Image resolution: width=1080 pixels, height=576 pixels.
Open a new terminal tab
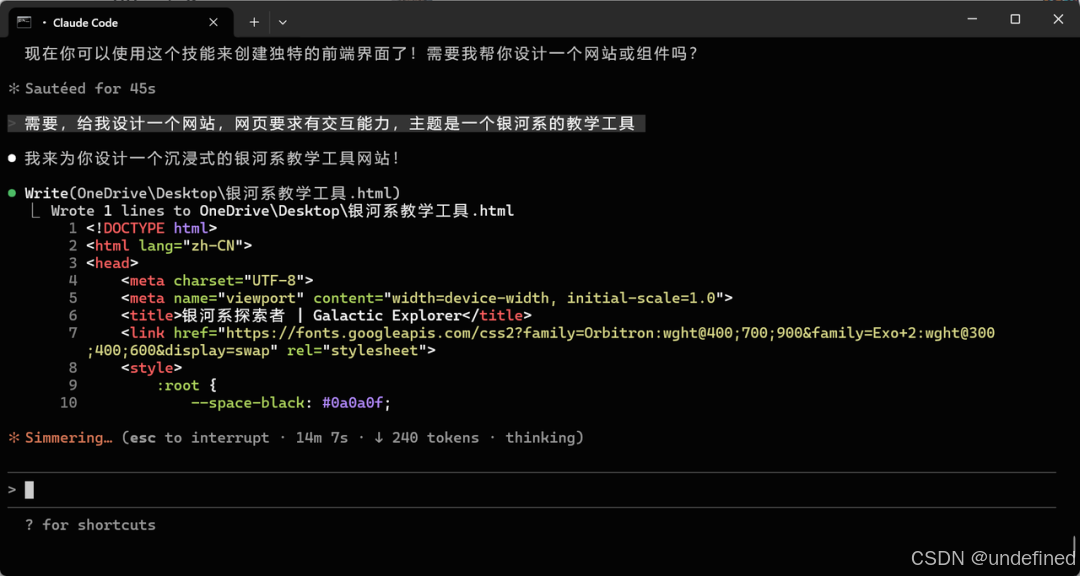pyautogui.click(x=254, y=22)
